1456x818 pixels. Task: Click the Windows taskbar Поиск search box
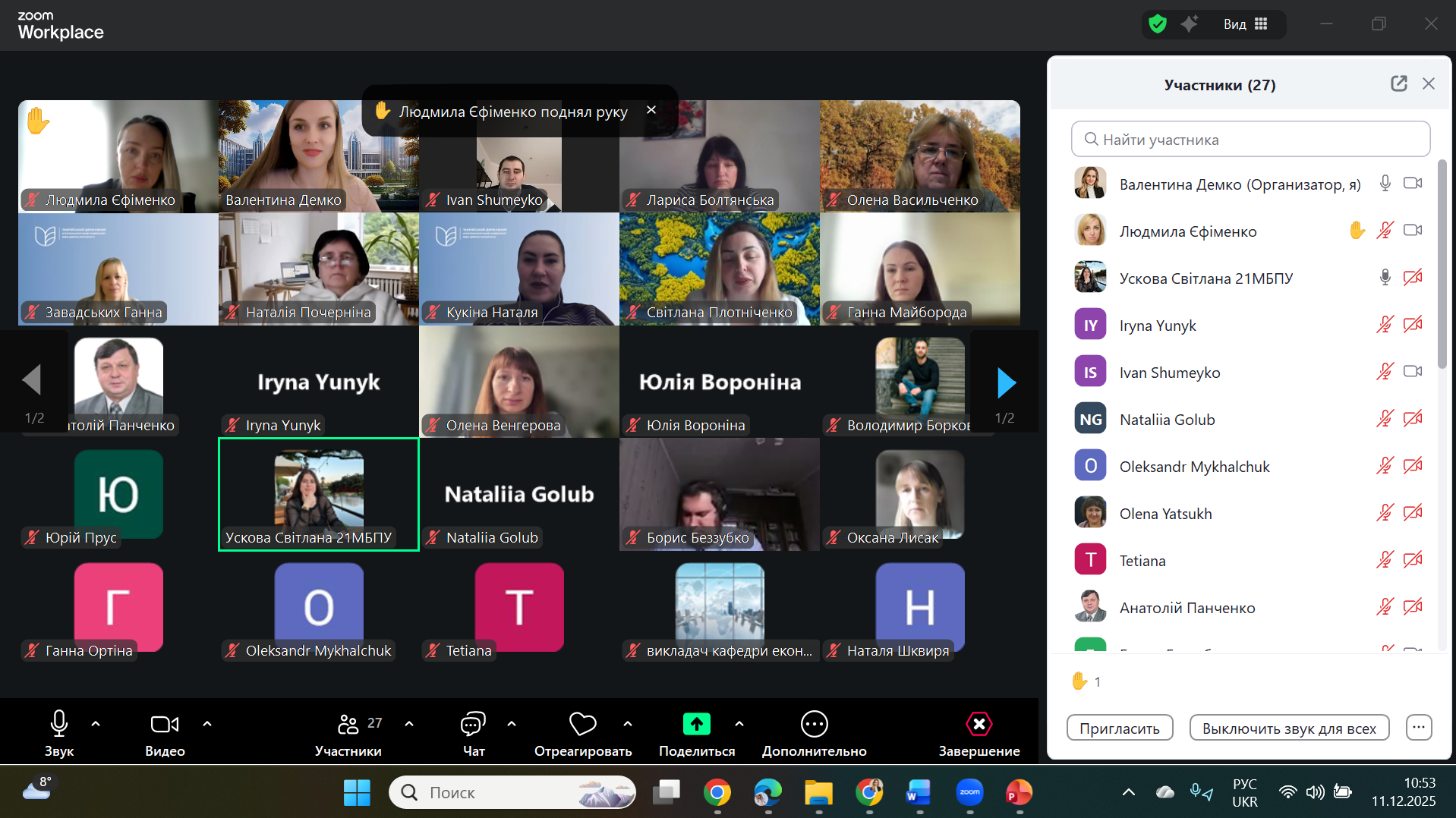pos(512,792)
